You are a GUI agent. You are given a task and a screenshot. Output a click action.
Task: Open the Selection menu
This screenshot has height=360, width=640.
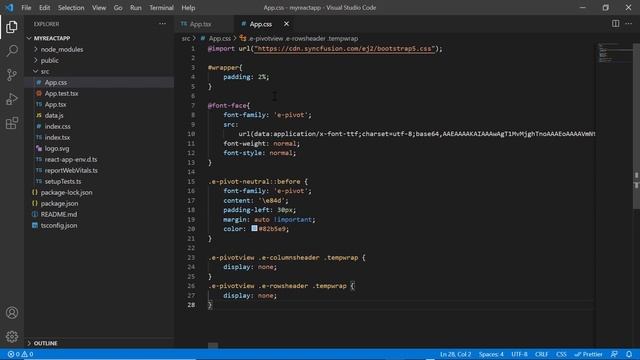(x=71, y=8)
